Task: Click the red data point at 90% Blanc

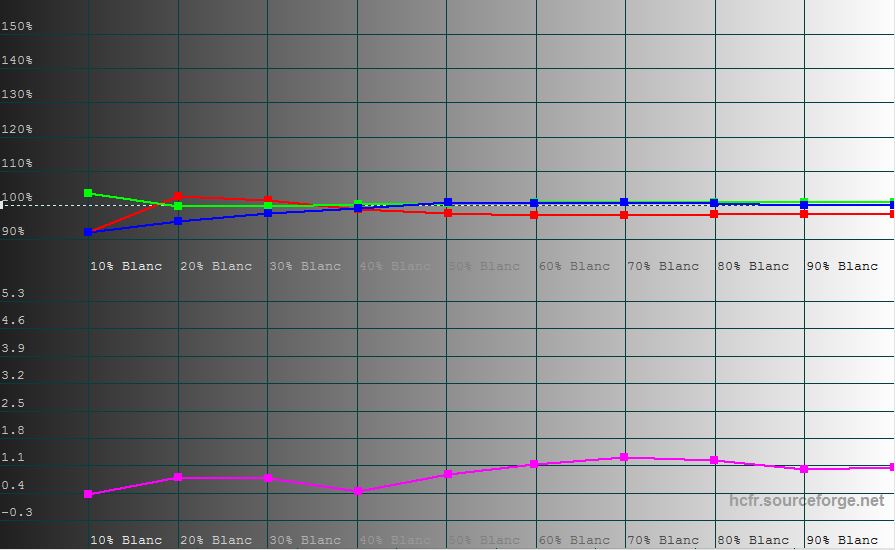Action: point(804,214)
